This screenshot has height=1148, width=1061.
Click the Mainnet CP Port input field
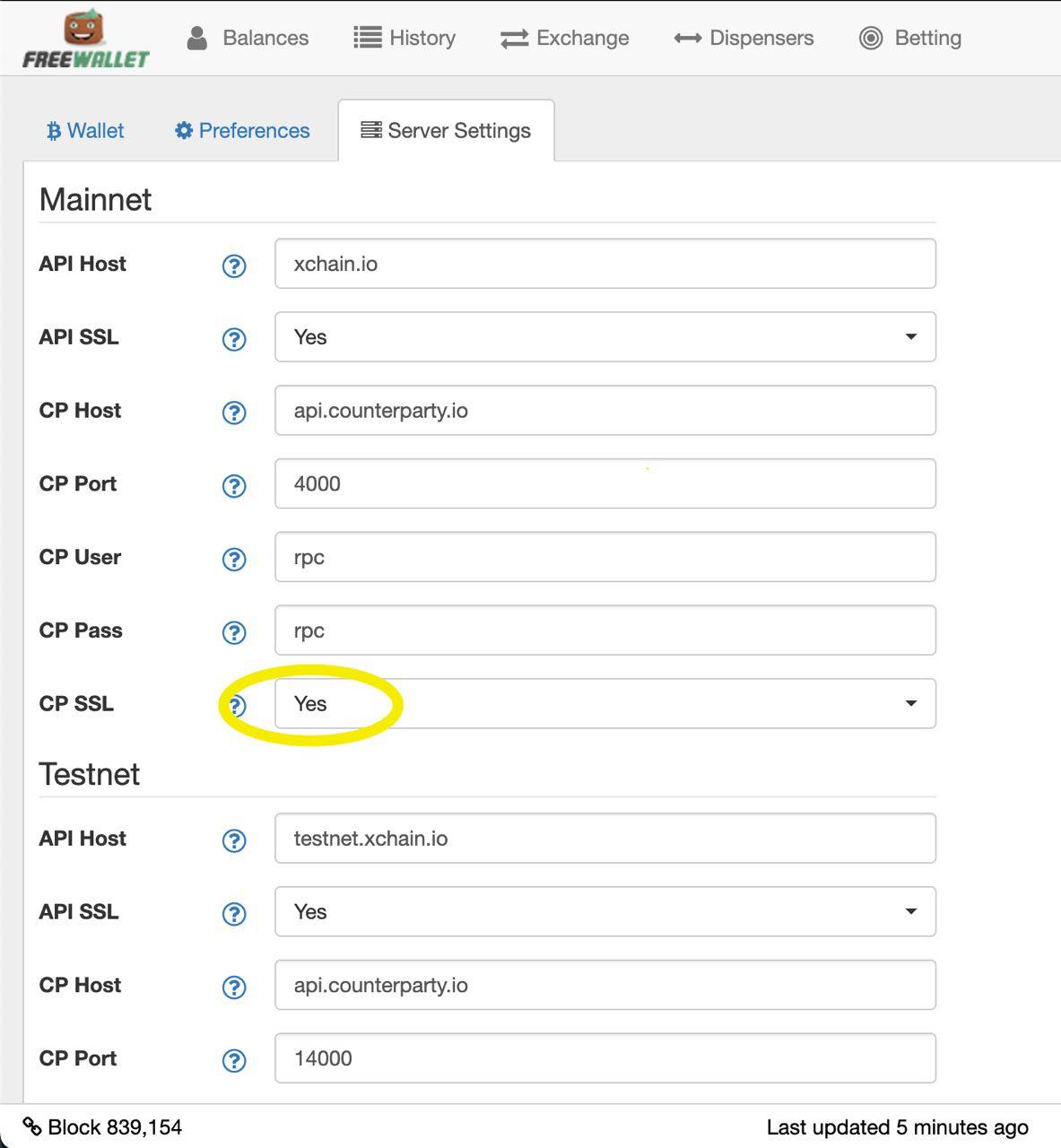tap(605, 483)
